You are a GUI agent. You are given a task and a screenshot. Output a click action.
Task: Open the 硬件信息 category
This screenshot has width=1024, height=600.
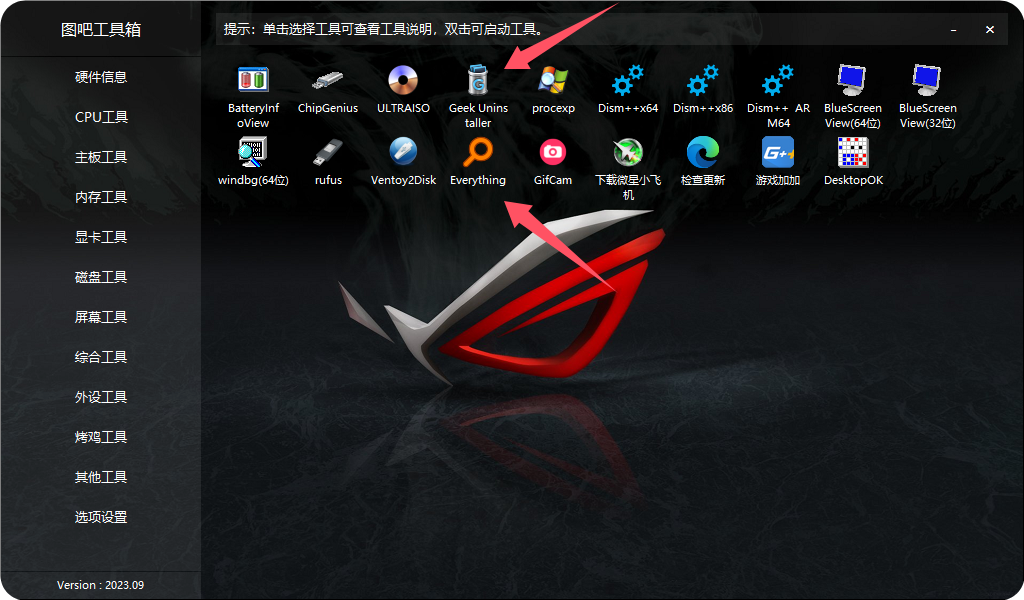click(101, 77)
